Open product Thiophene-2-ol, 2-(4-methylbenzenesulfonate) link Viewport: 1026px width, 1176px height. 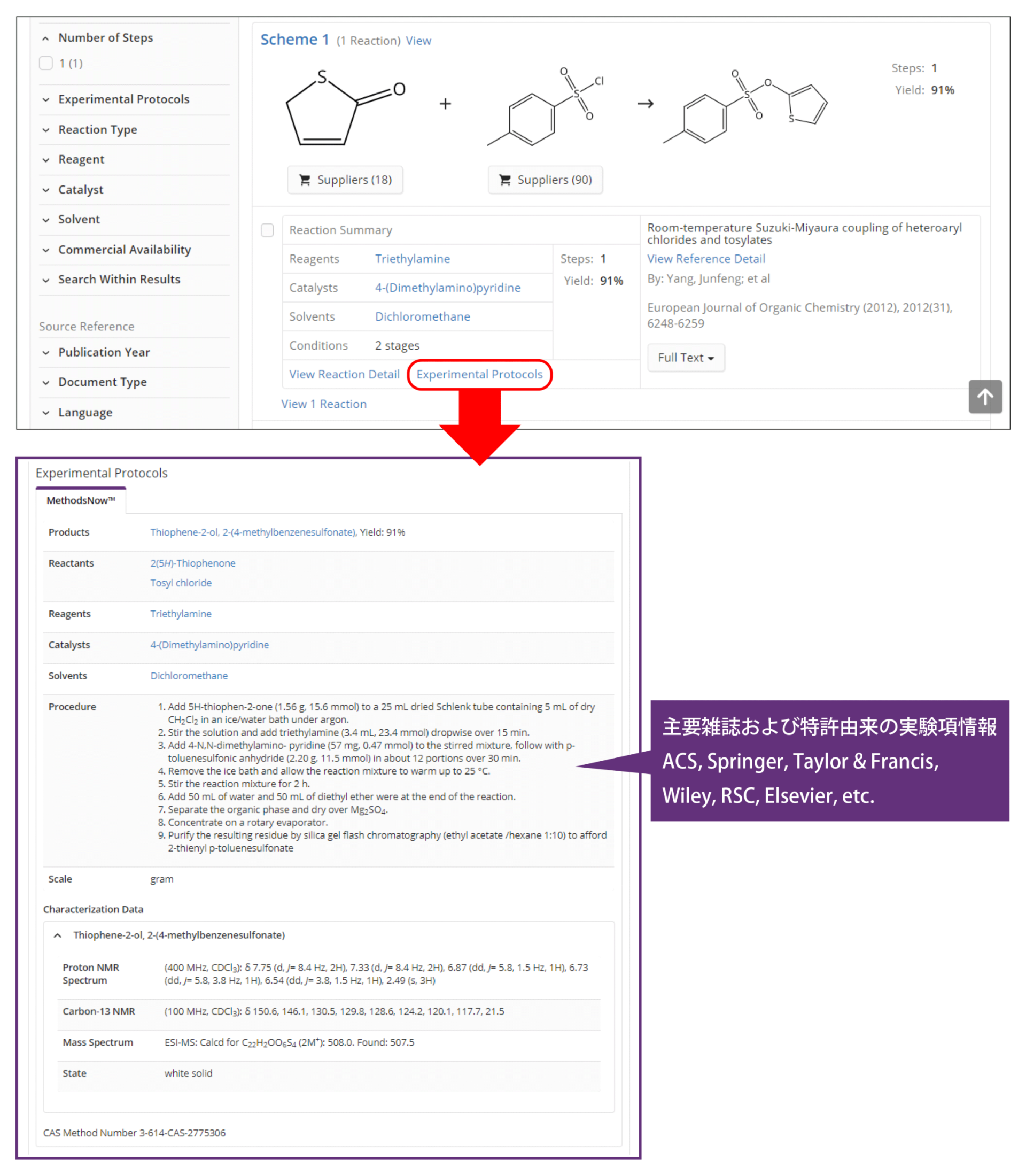pos(253,532)
